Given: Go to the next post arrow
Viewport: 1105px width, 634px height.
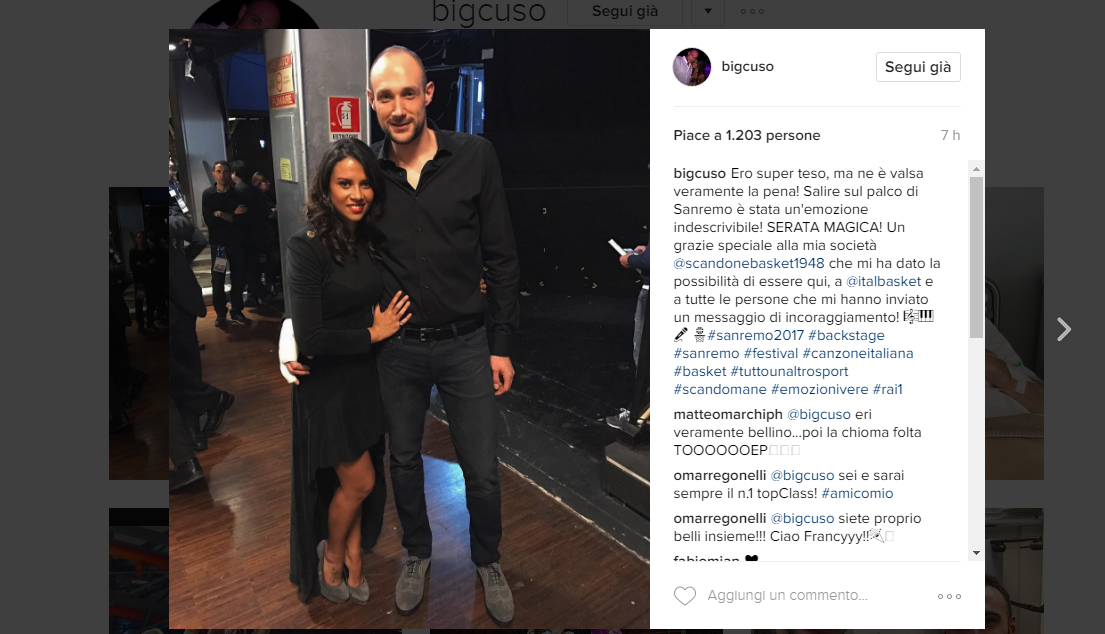Looking at the screenshot, I should (x=1063, y=329).
